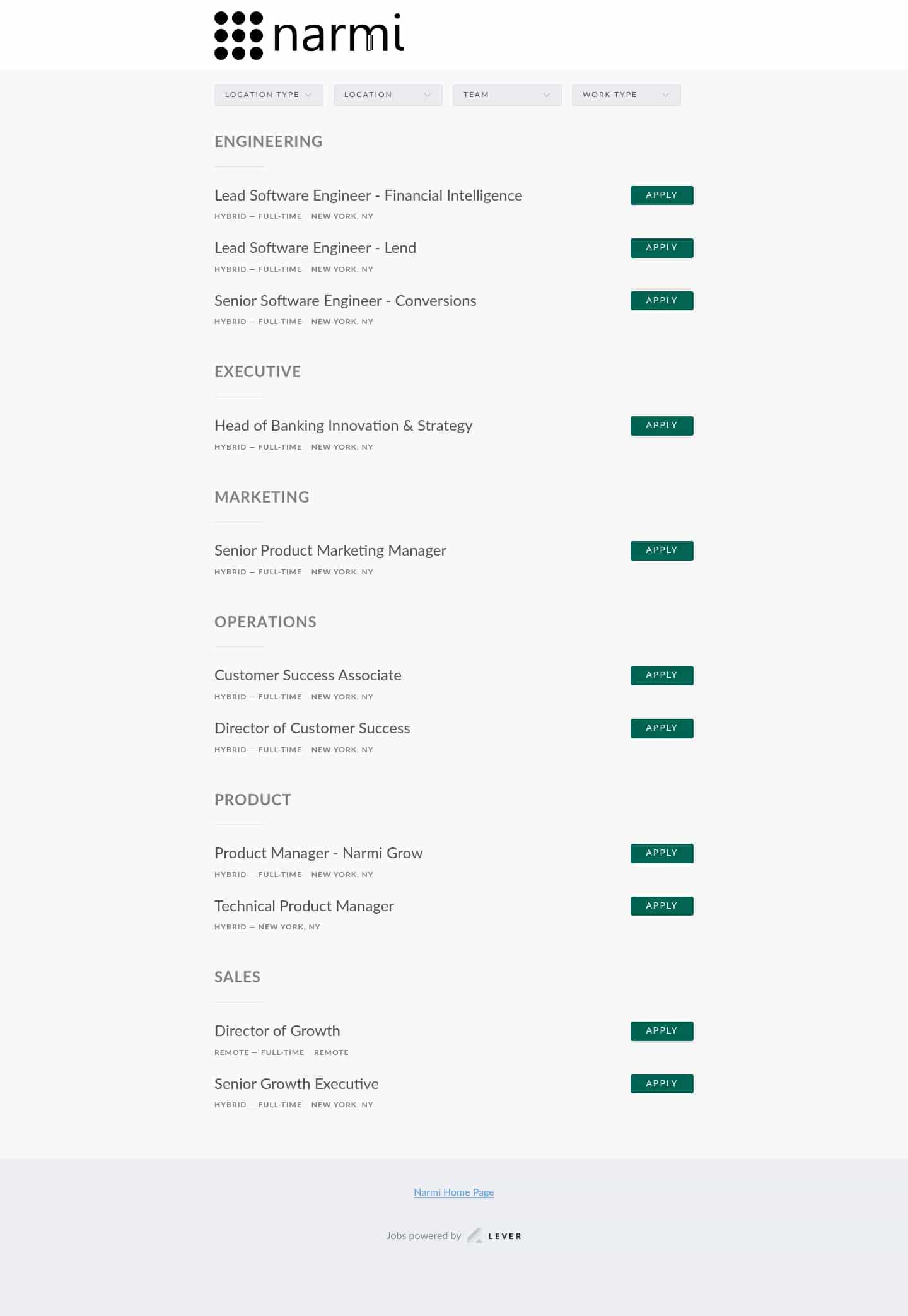The height and width of the screenshot is (1316, 908).
Task: Apply for Lead Software Engineer - Financial Intelligence
Action: click(x=661, y=195)
